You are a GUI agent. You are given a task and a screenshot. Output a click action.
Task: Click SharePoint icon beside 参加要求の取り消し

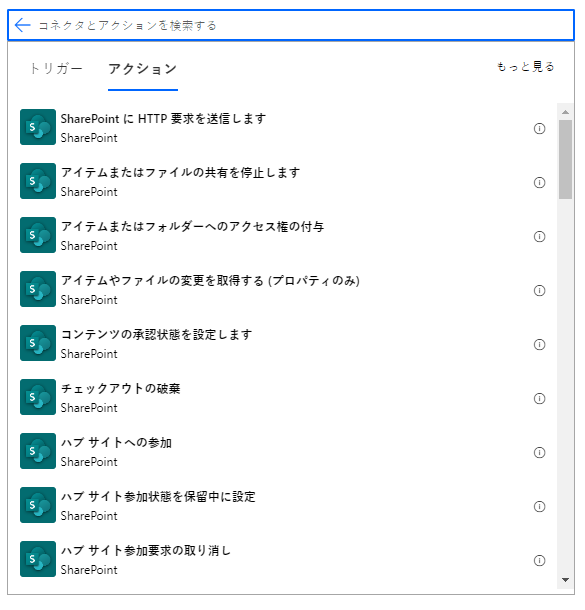pos(38,560)
